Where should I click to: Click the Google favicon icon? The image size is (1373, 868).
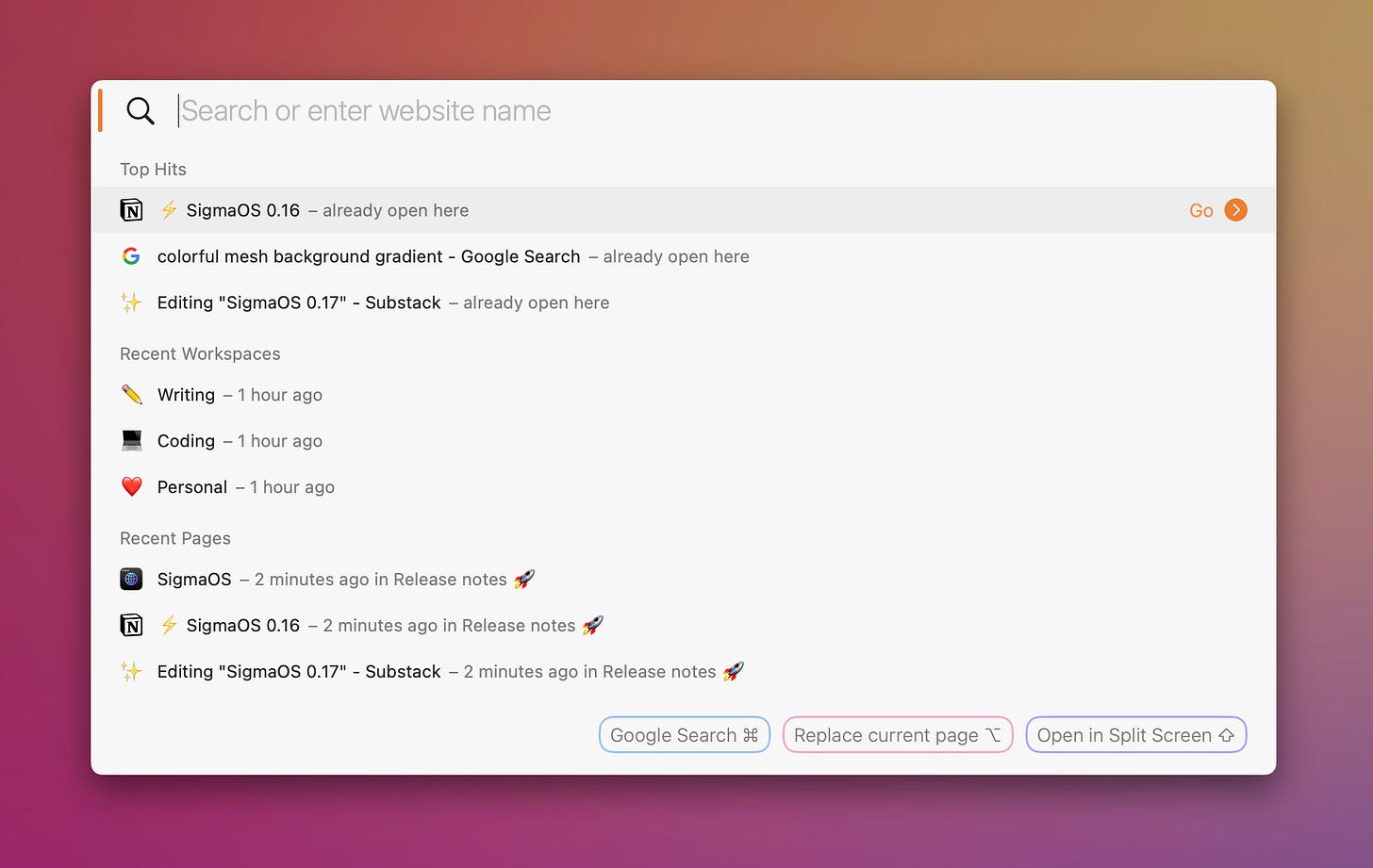pos(131,256)
